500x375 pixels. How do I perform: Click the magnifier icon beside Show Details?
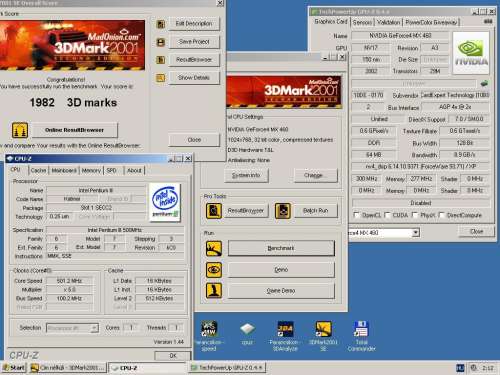point(161,78)
